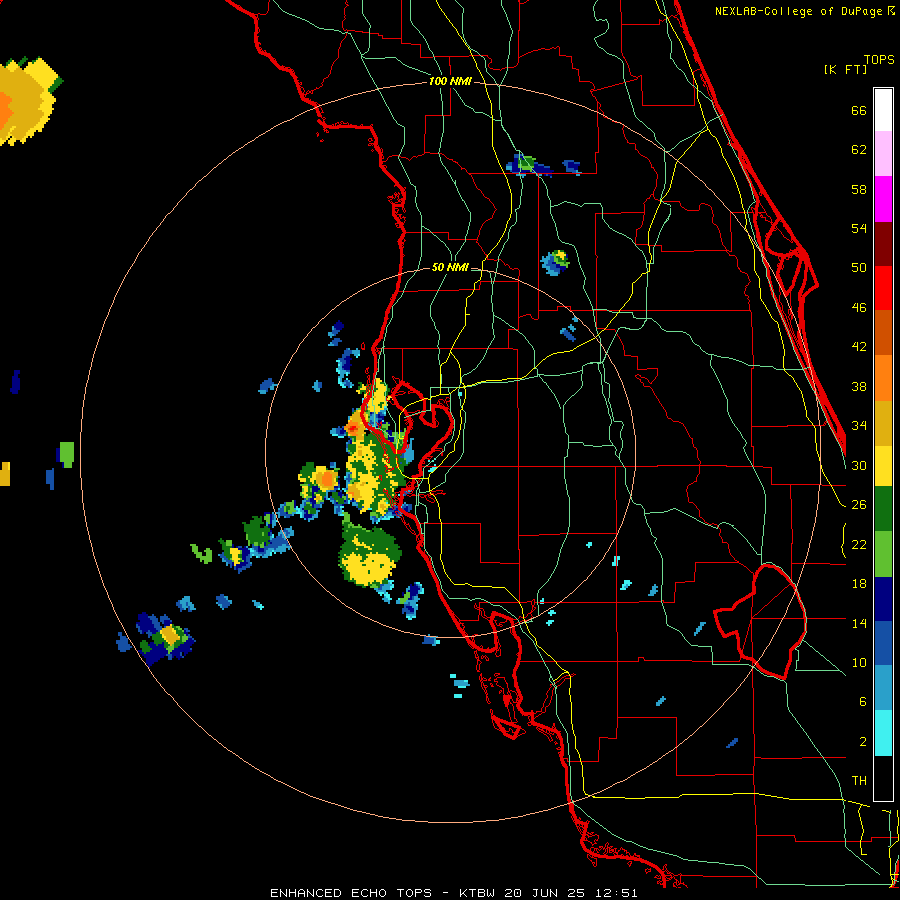Click the 62 legend value
The image size is (900, 900).
coord(859,150)
